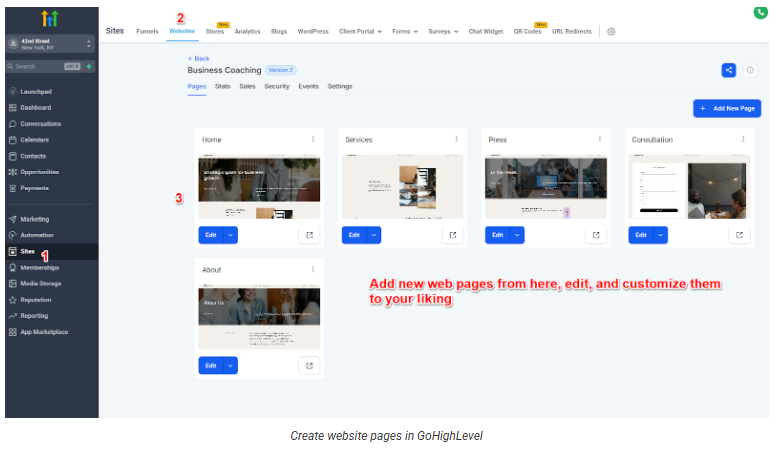The height and width of the screenshot is (453, 778).
Task: Expand the About Edit dropdown arrow
Action: pyautogui.click(x=231, y=366)
